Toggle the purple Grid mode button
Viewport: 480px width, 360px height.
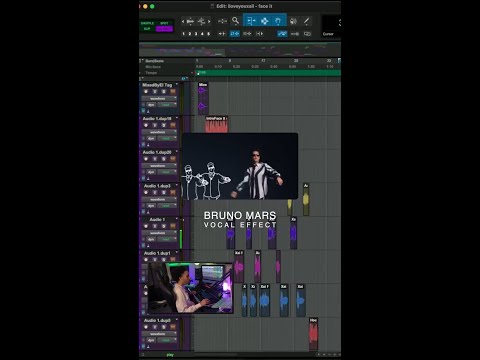164,29
